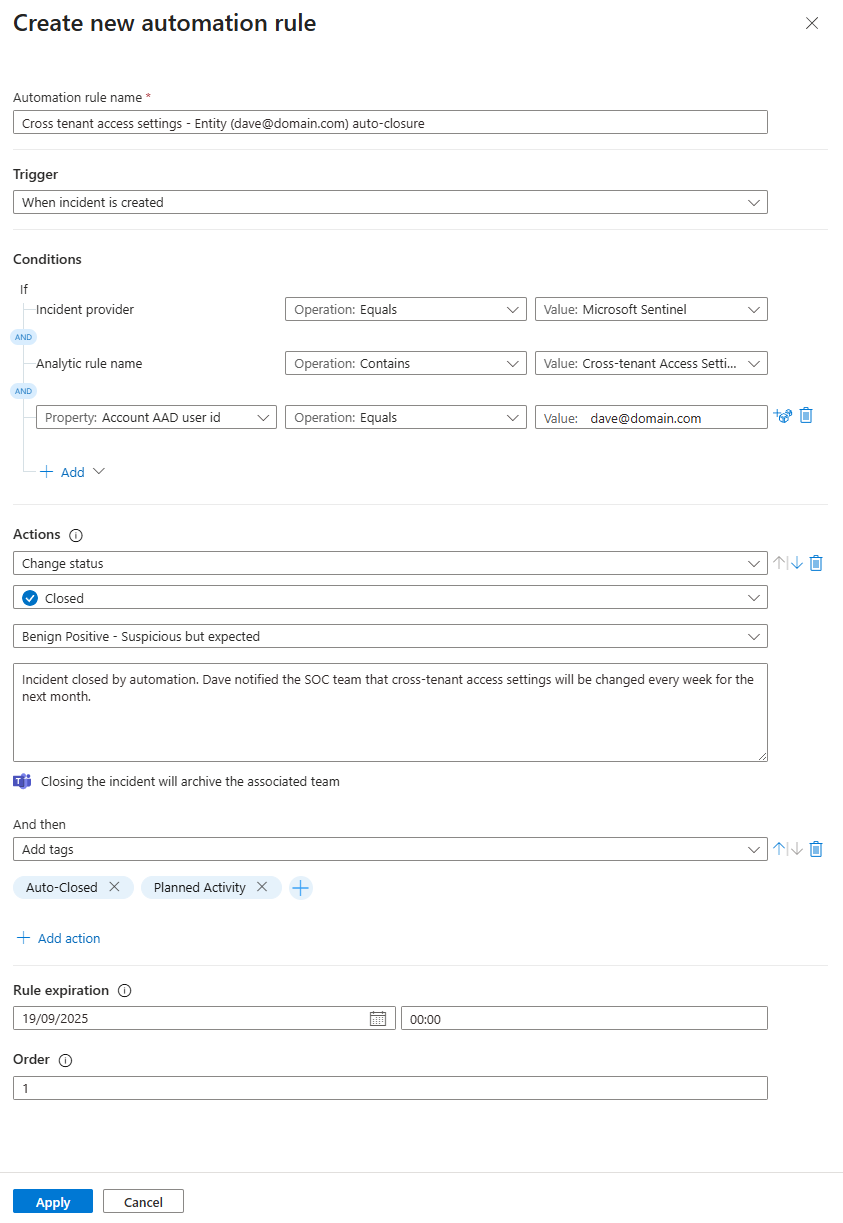Click the dave@domain.com value field
This screenshot has height=1223, width=843.
click(x=651, y=417)
